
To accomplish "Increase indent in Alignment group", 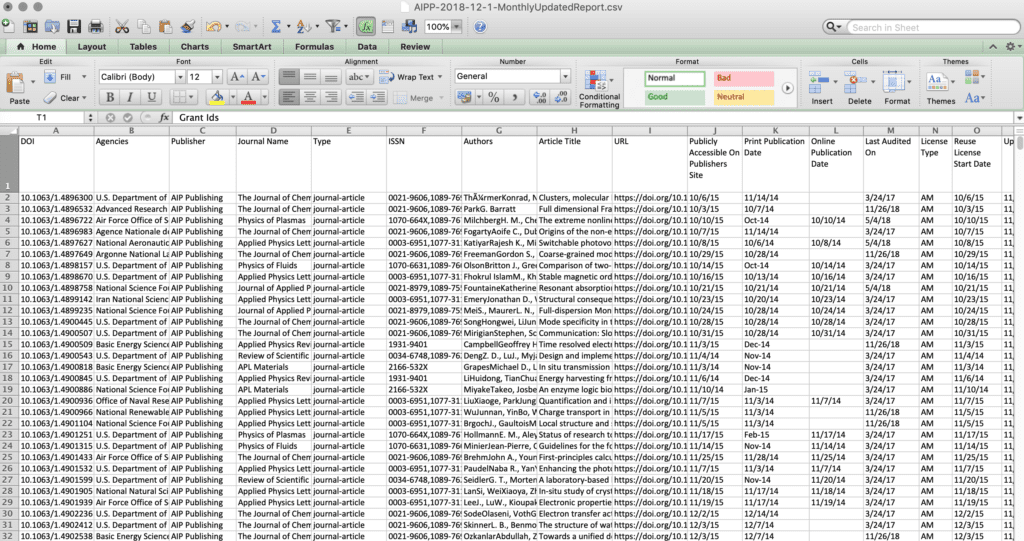I will [x=377, y=97].
